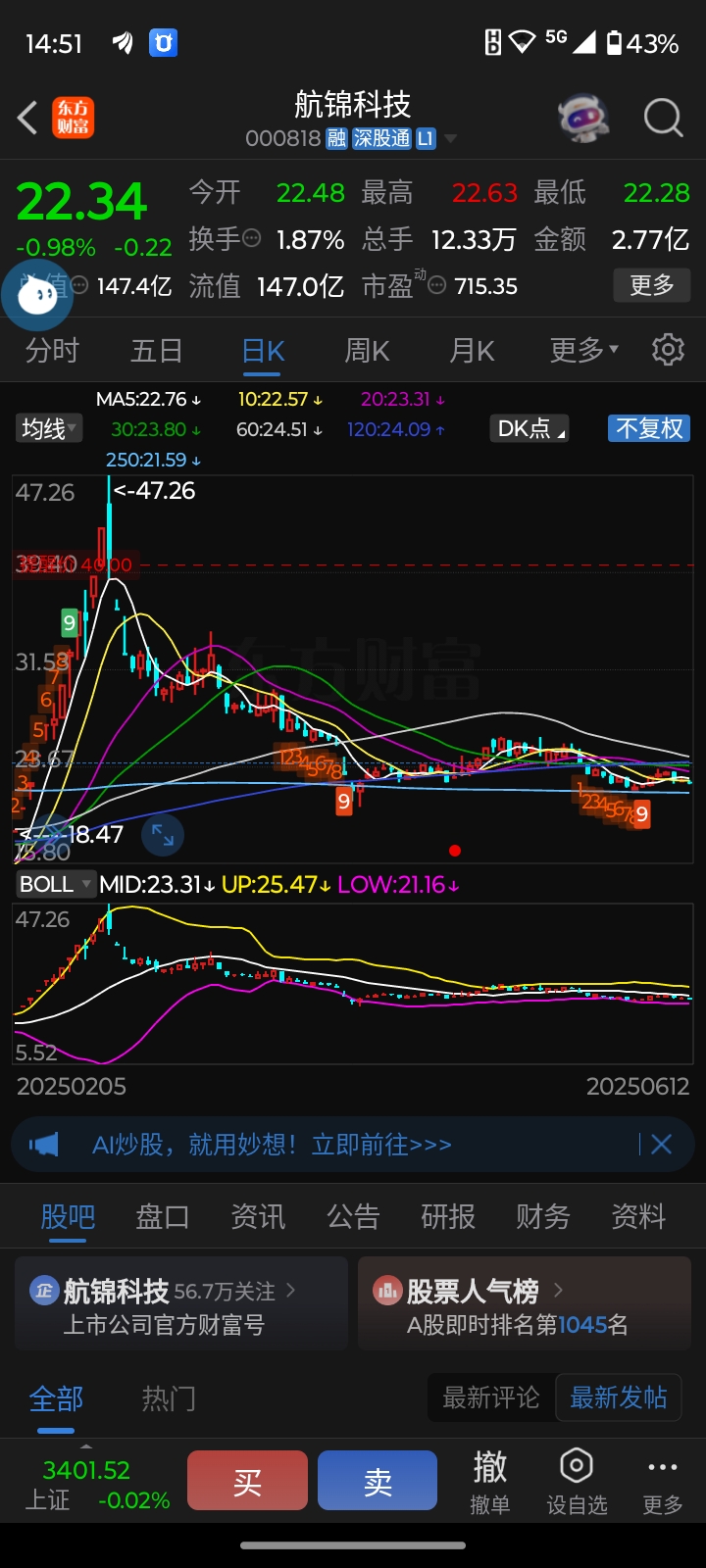Tap the info icon beside 换手
The width and height of the screenshot is (706, 1568).
[252, 238]
